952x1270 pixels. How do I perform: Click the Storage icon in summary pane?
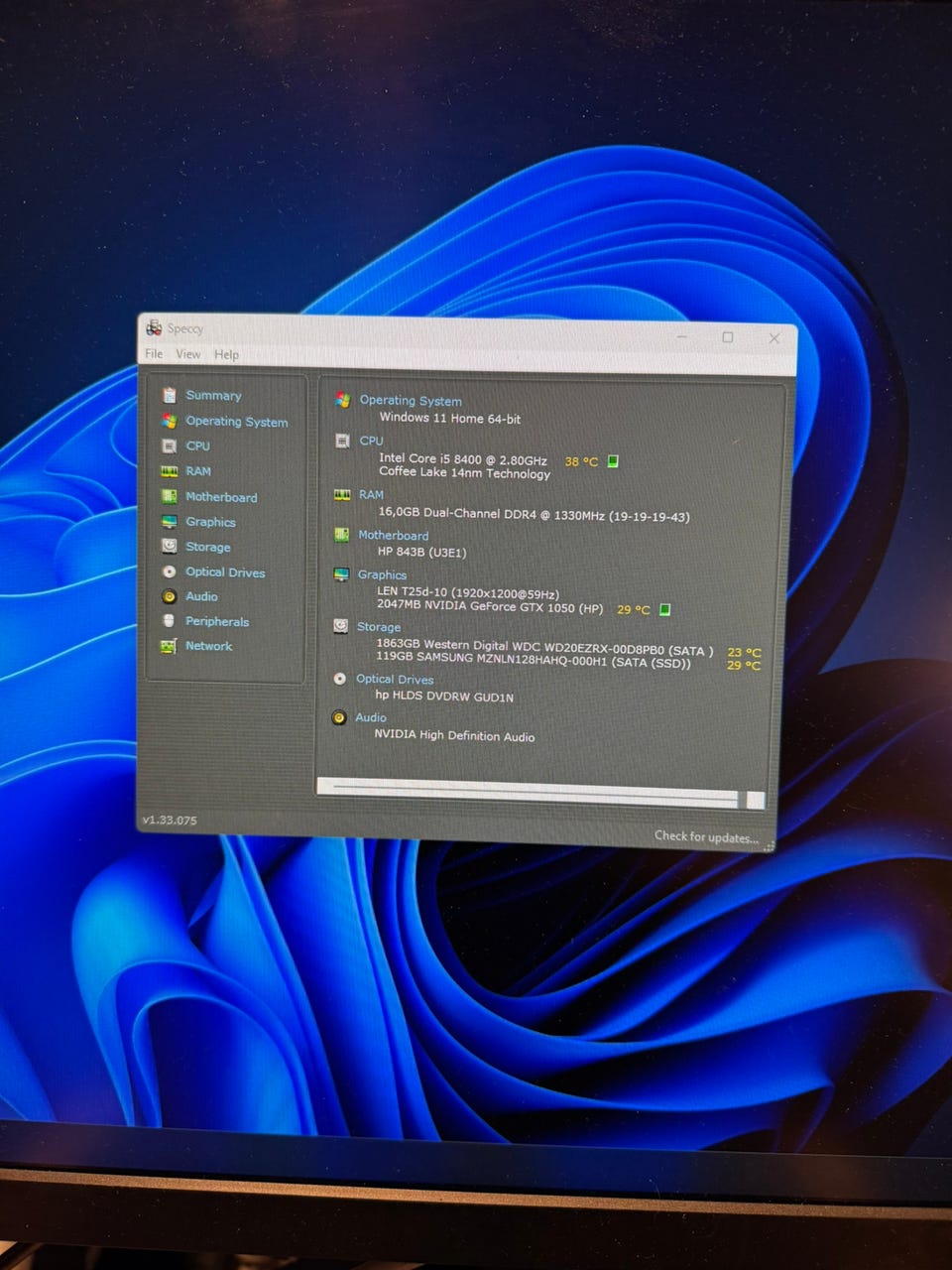(340, 626)
